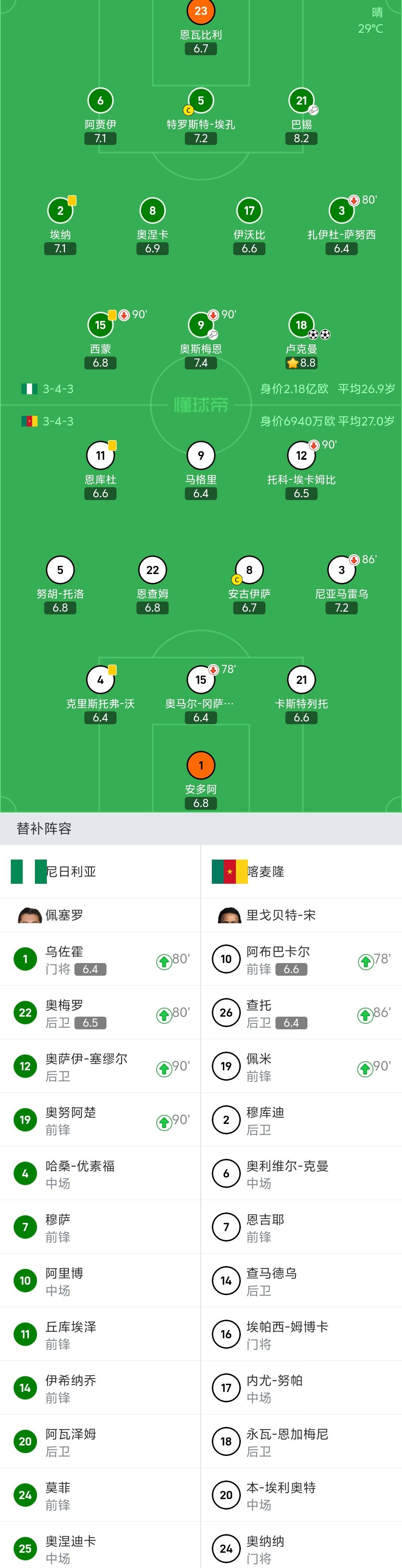
Task: Open bench player 19 佩米
Action: [x=301, y=1067]
